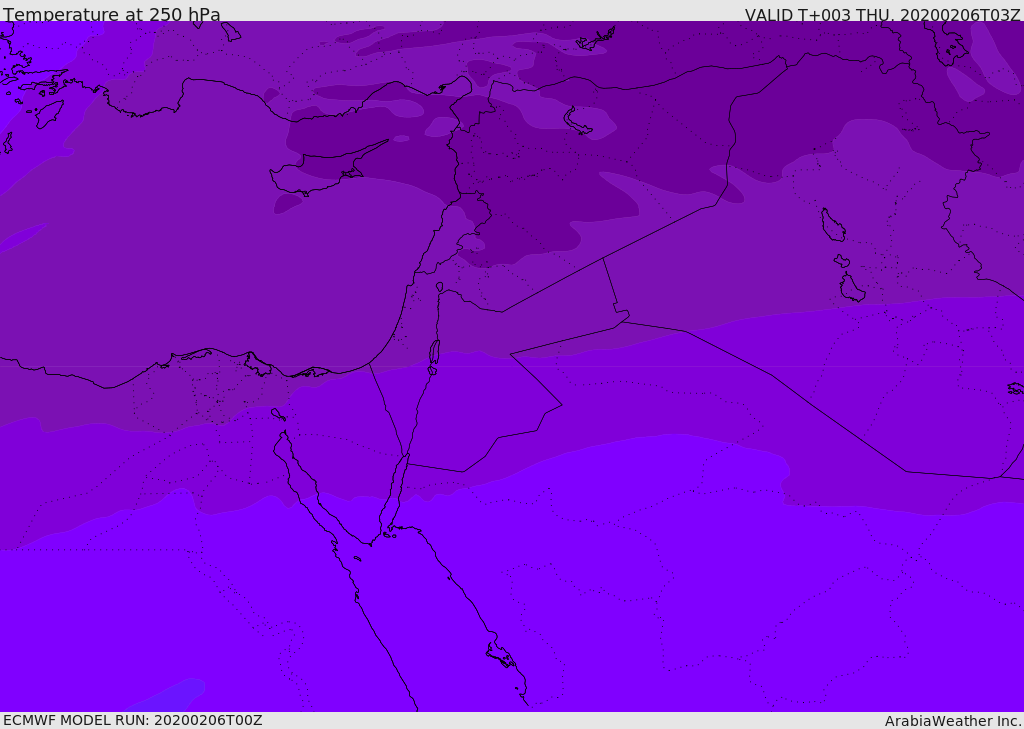Click the VALID T+003 timestamp text

pyautogui.click(x=882, y=15)
